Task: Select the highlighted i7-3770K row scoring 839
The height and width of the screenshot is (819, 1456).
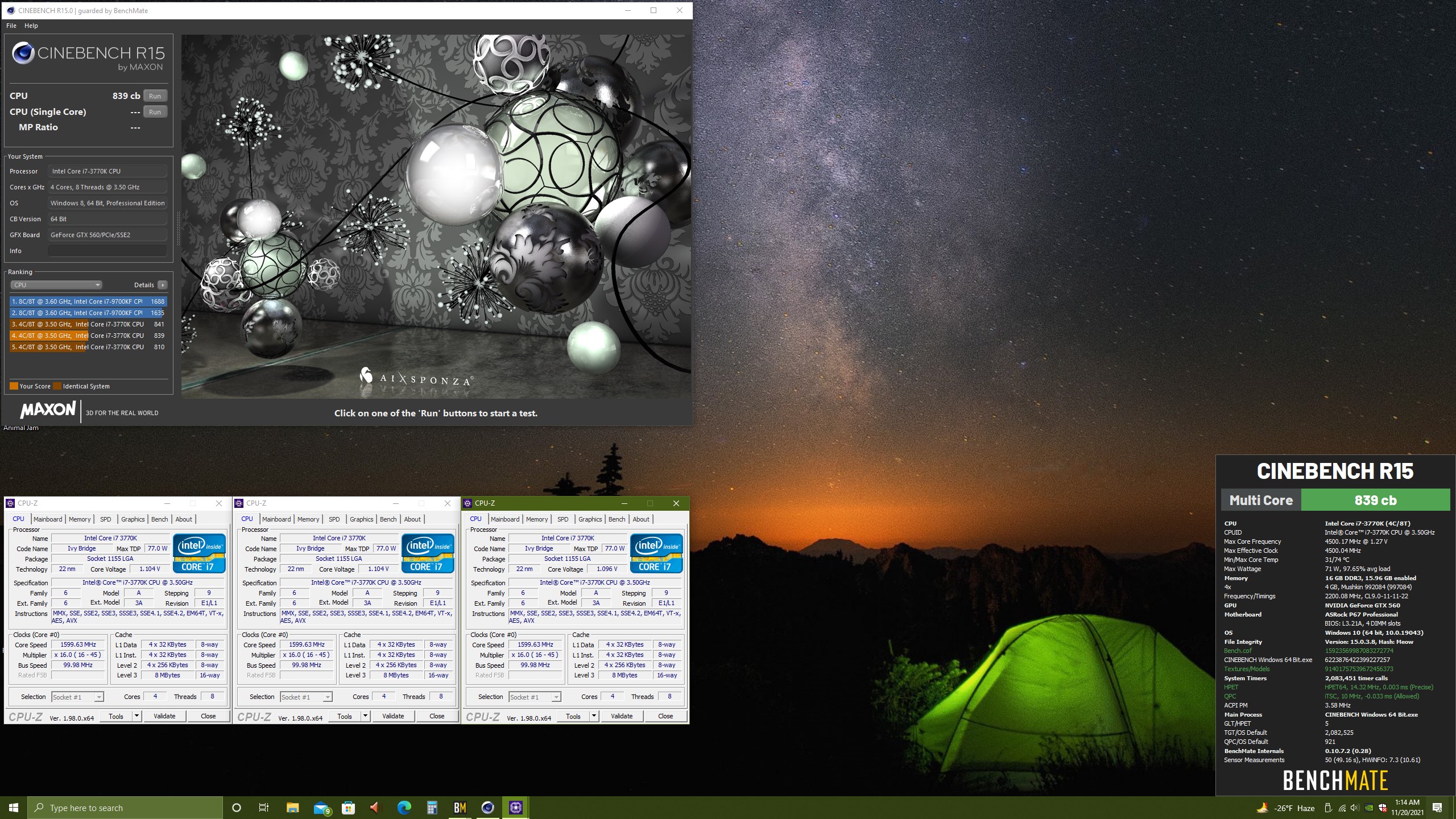Action: (x=88, y=336)
